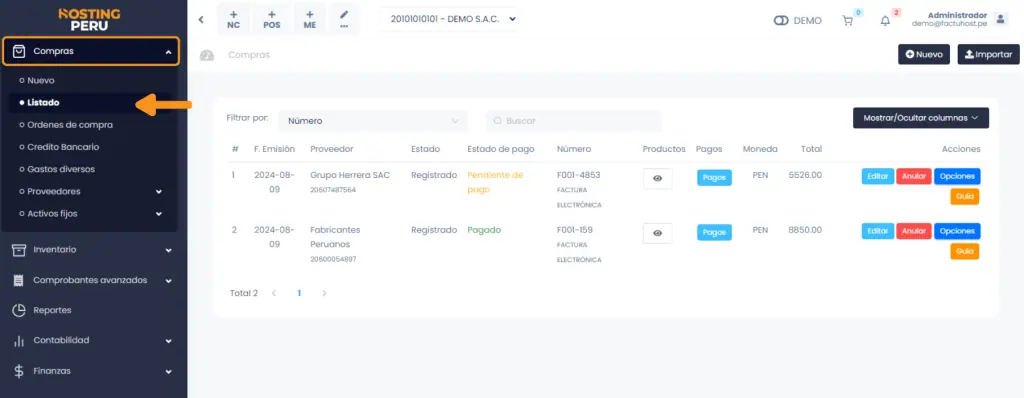Open the shopping cart icon in header
Screen dimensions: 1024x398
tap(848, 21)
